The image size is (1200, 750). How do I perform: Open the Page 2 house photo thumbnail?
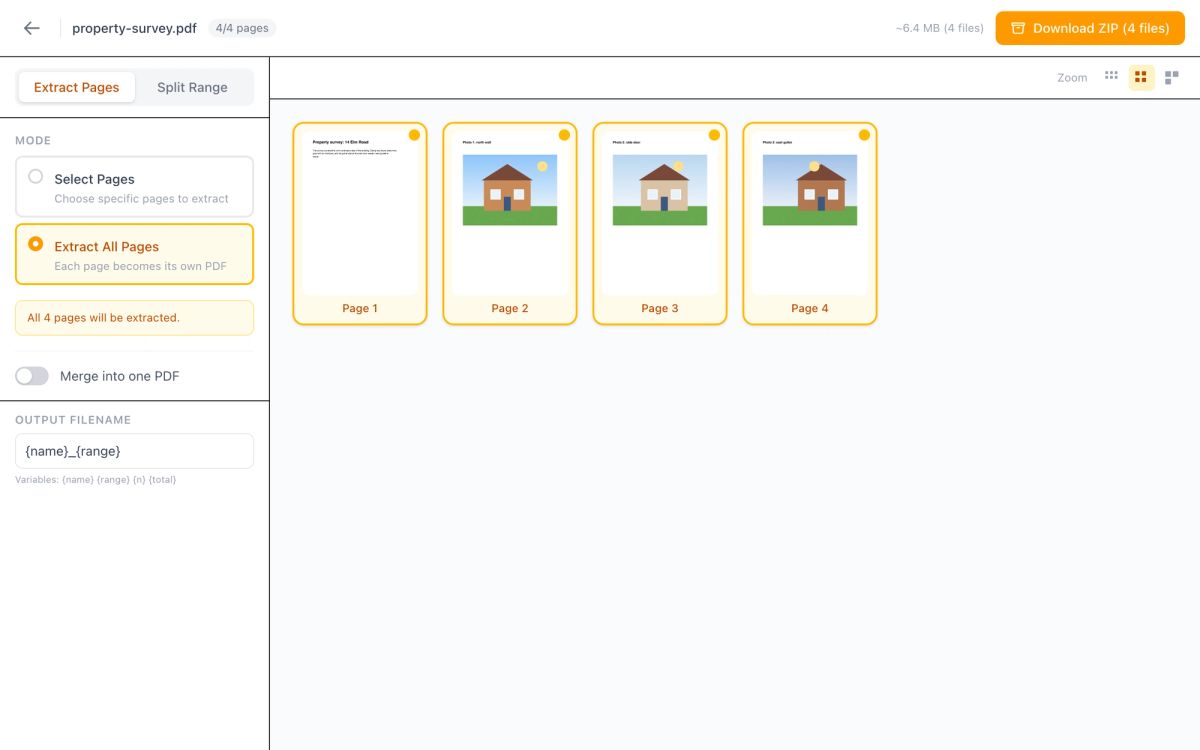tap(510, 190)
